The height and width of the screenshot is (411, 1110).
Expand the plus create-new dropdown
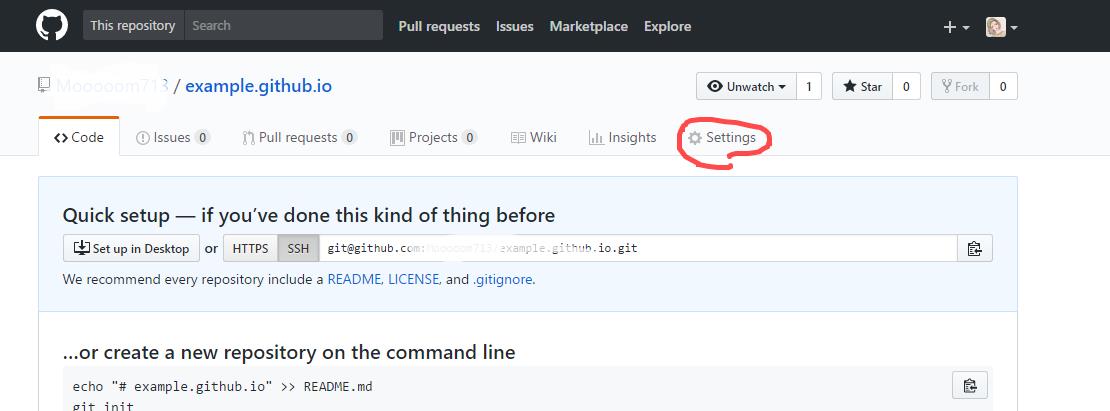pyautogui.click(x=956, y=27)
